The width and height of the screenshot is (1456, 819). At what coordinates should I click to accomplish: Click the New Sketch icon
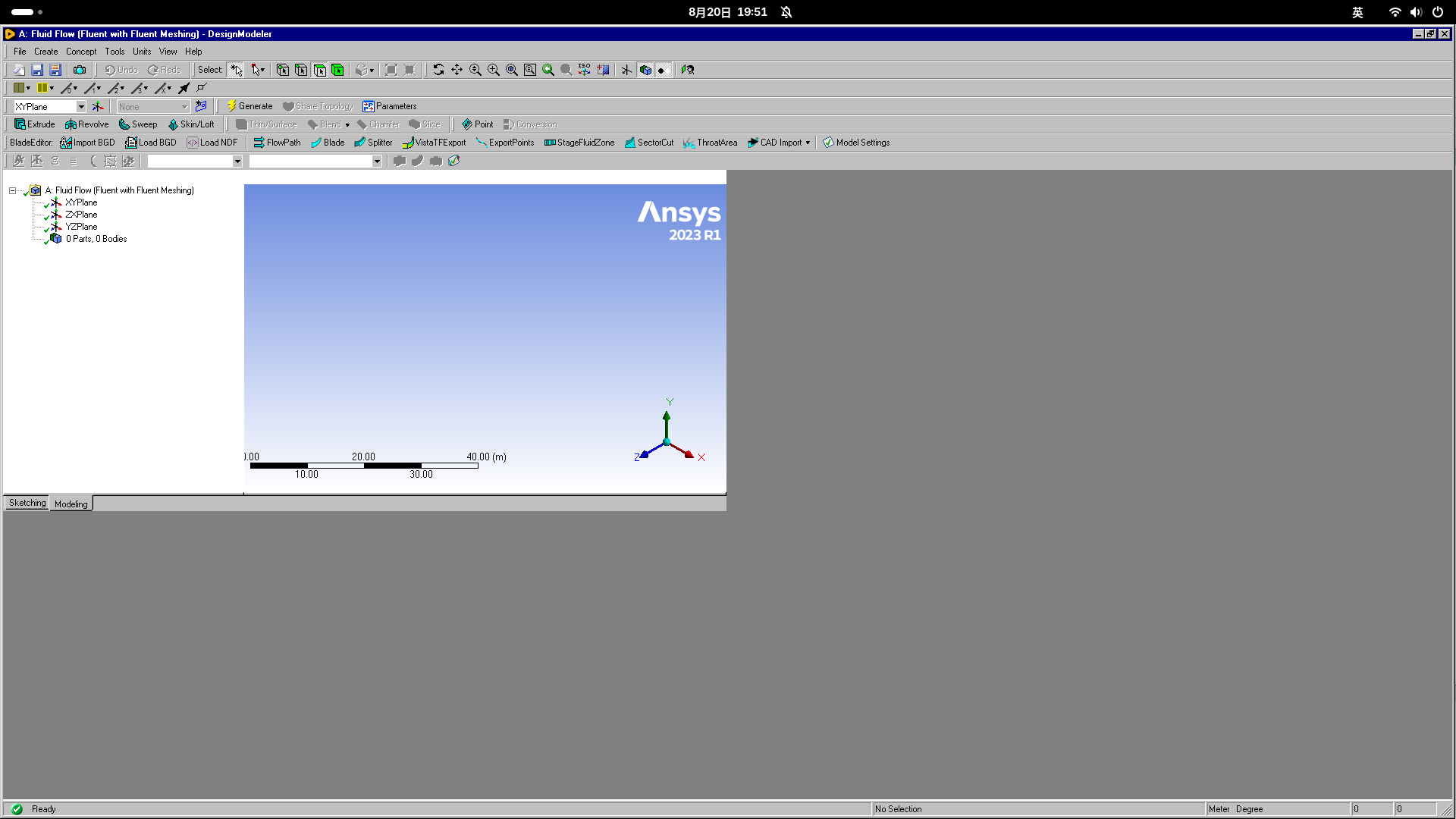(x=201, y=107)
